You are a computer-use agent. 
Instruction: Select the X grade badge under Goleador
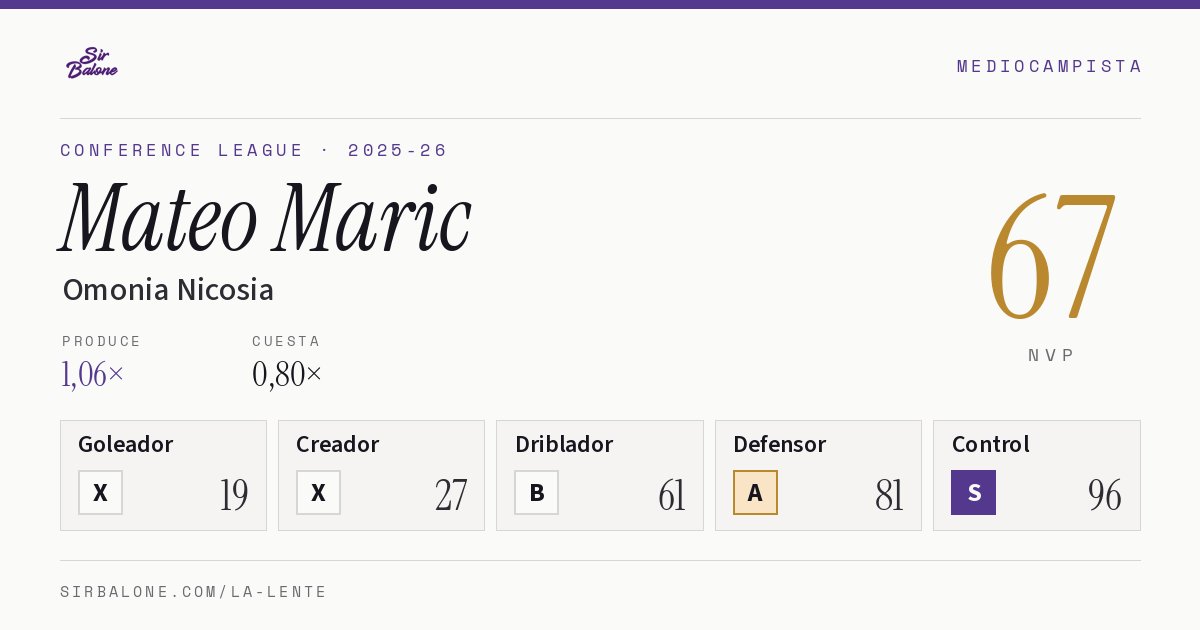point(100,492)
